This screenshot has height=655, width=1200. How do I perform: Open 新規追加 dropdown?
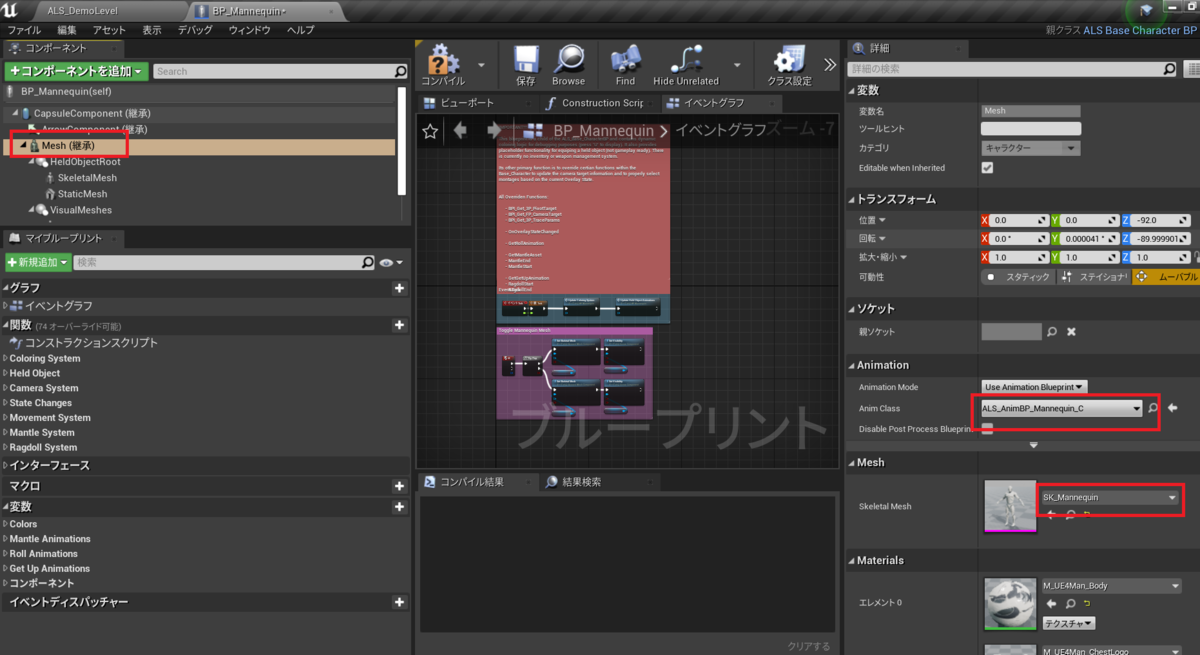pyautogui.click(x=37, y=262)
